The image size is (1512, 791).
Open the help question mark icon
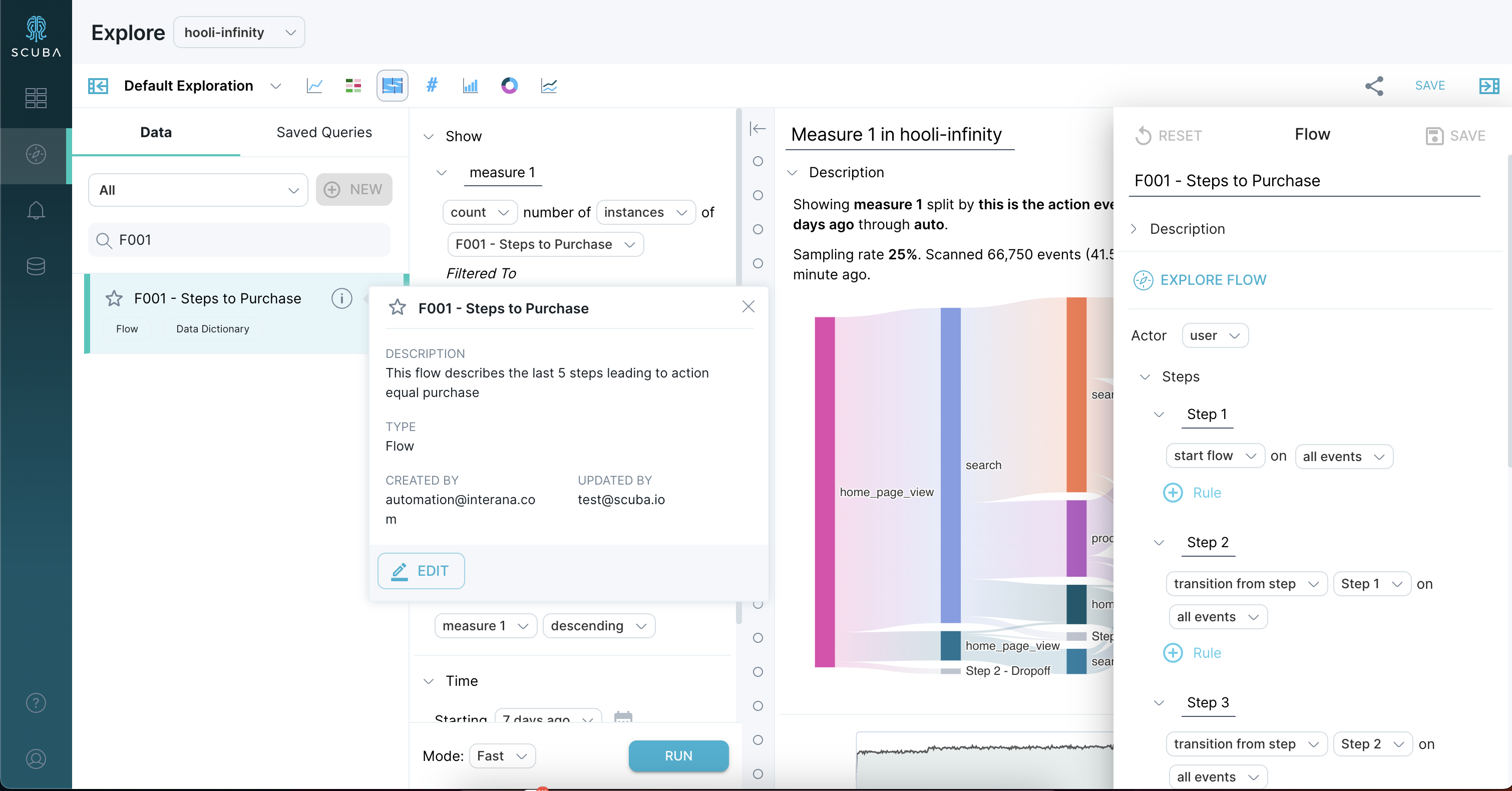pyautogui.click(x=36, y=702)
